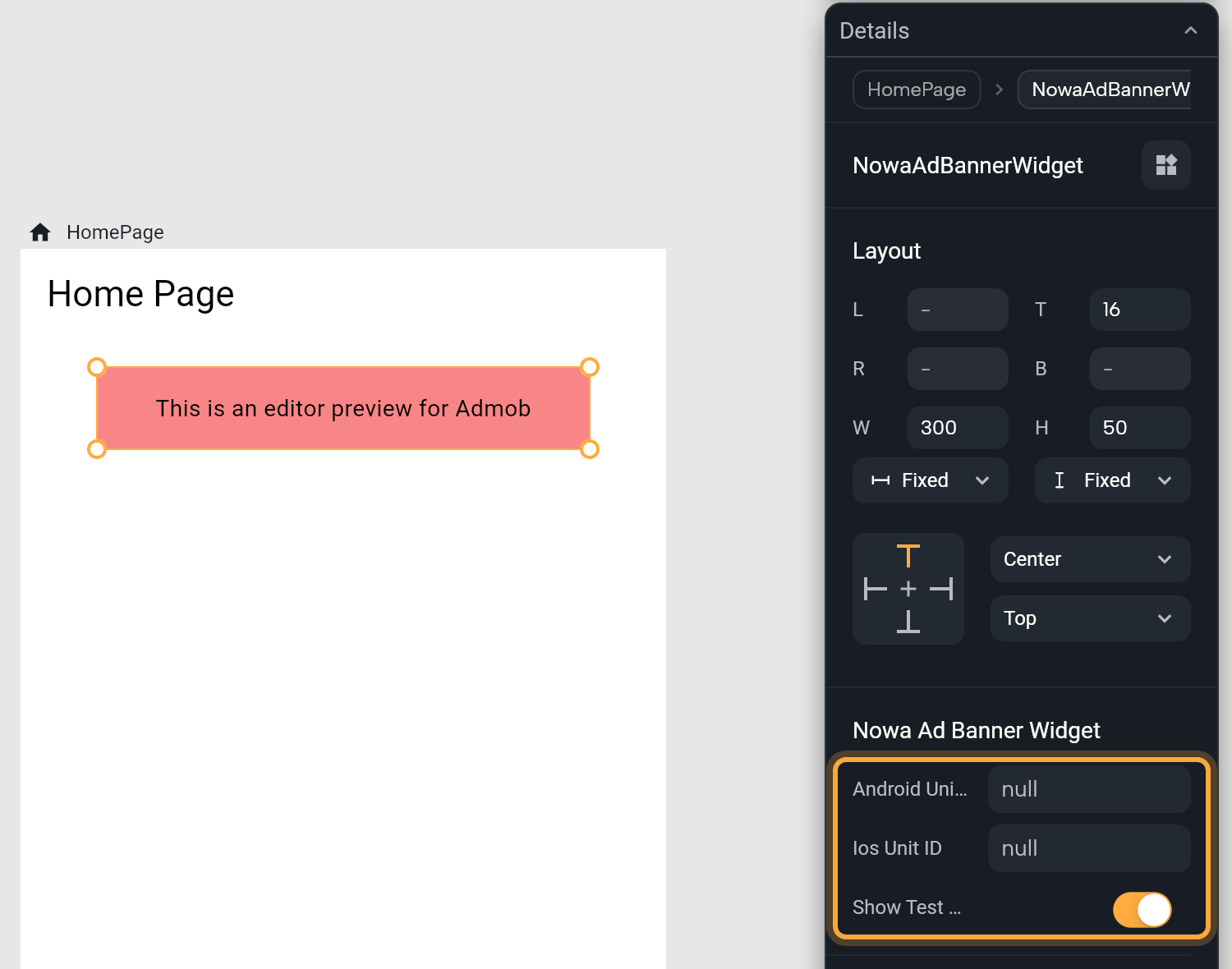Image resolution: width=1232 pixels, height=969 pixels.
Task: Select the NowaAdBannerW breadcrumb item
Action: [x=1105, y=90]
